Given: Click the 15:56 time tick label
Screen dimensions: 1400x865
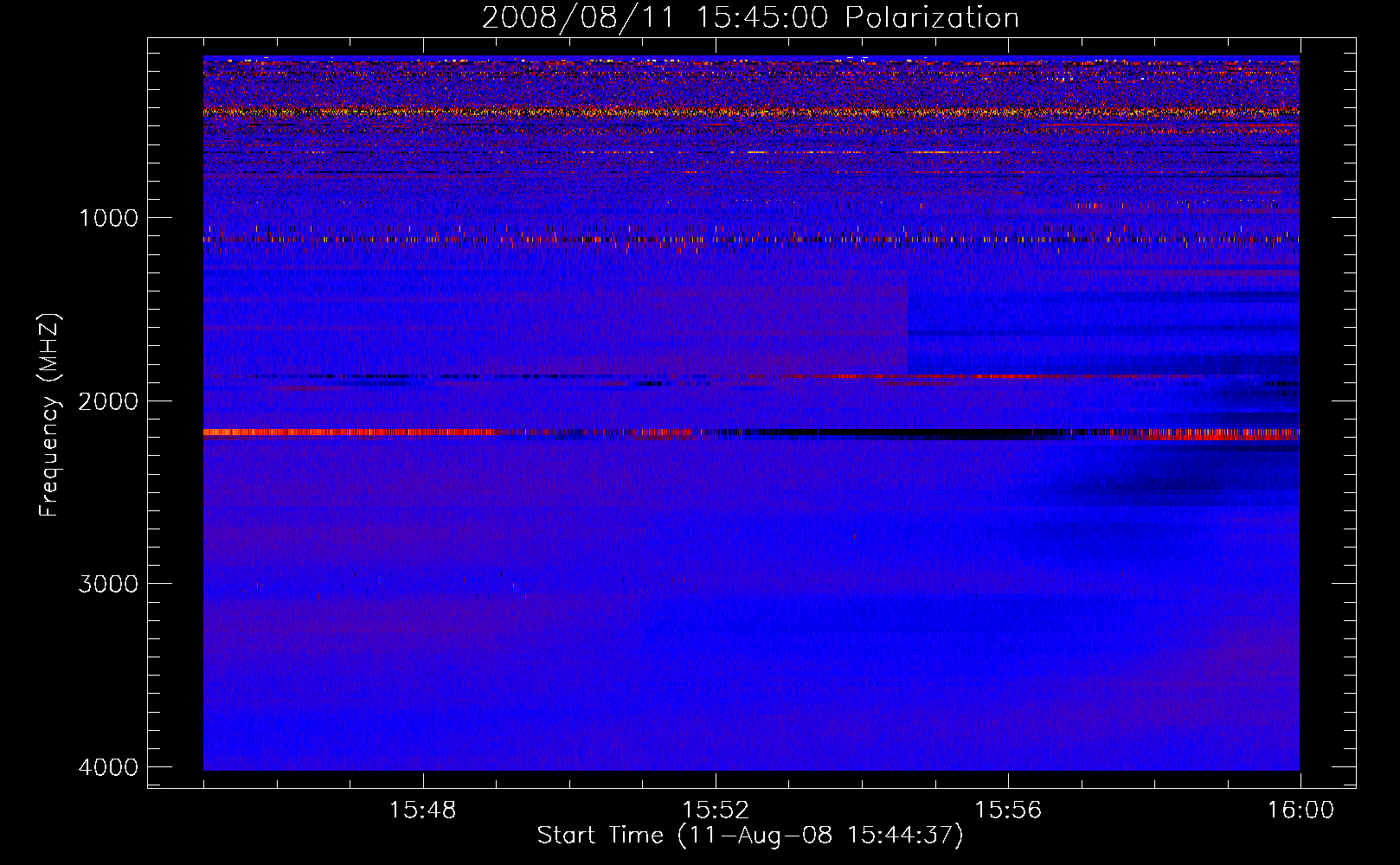Looking at the screenshot, I should [x=1008, y=811].
